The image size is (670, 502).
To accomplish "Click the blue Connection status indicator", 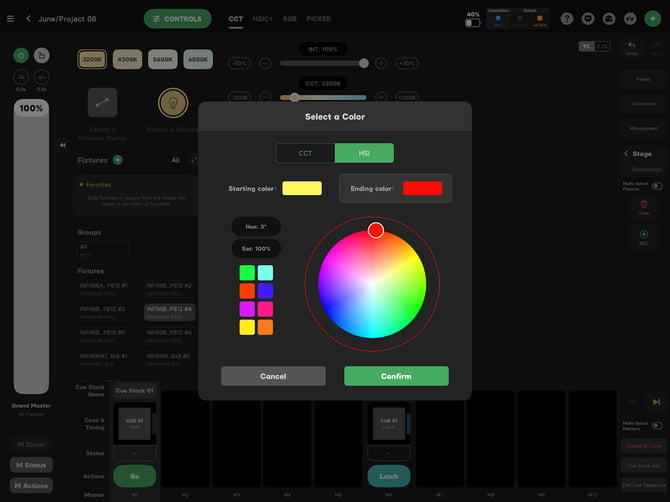I will [x=498, y=18].
